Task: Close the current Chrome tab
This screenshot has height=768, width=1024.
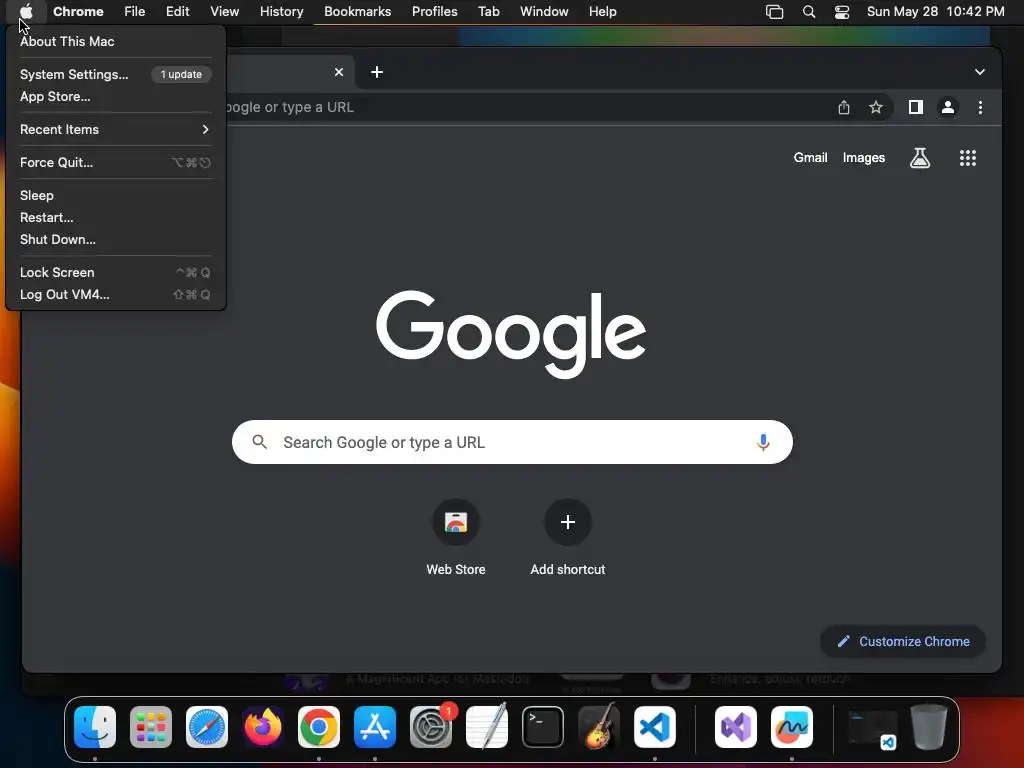Action: point(339,72)
